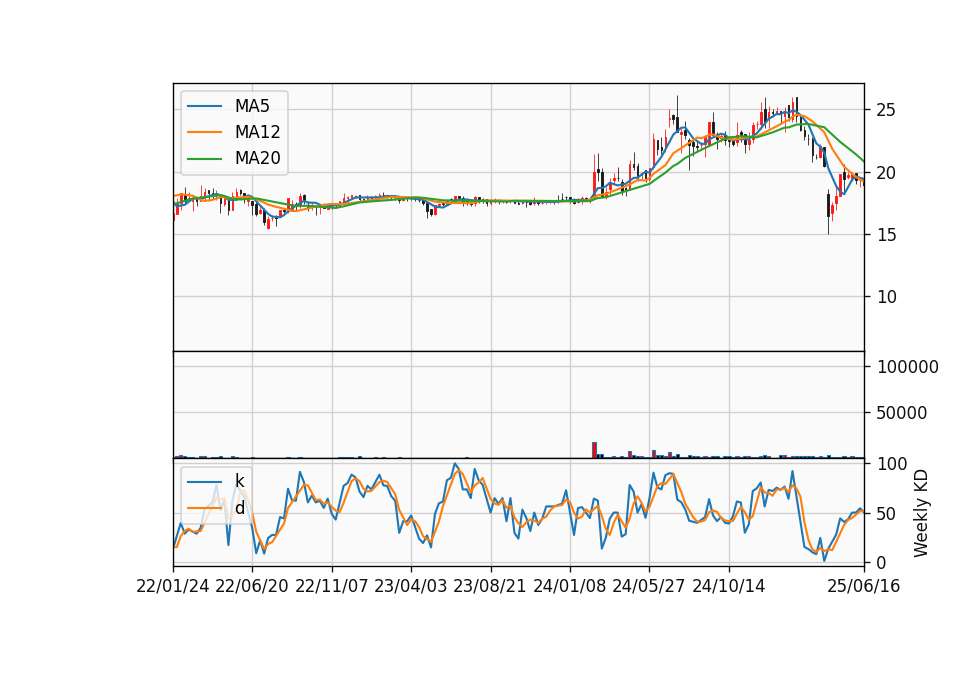Click the Weekly KD axis label
The width and height of the screenshot is (960, 690).
point(920,513)
